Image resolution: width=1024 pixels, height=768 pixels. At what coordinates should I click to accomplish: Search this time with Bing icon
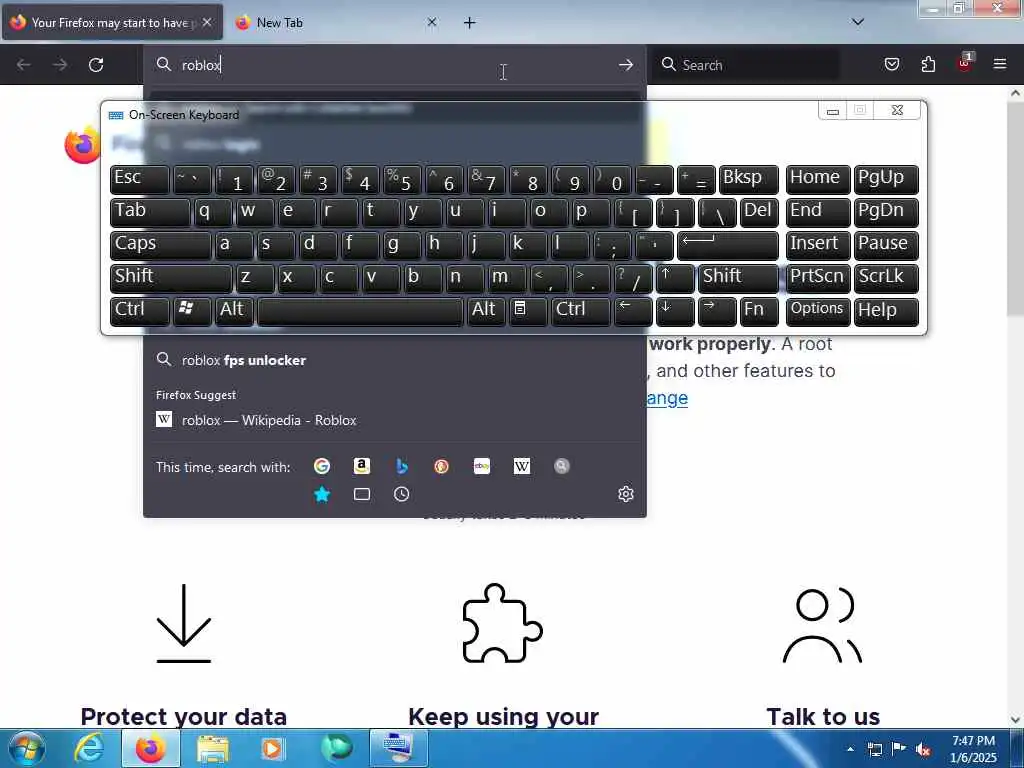[402, 466]
